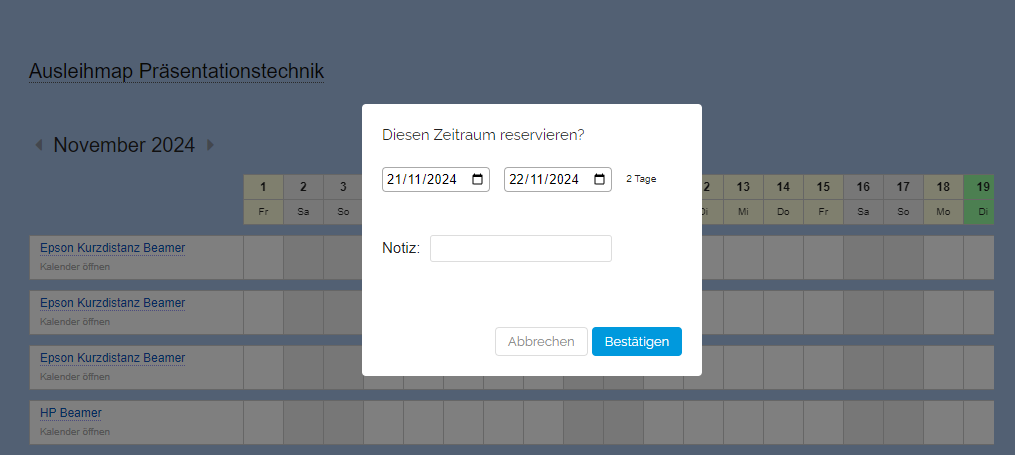
Task: Go to previous month arrow
Action: tap(39, 145)
